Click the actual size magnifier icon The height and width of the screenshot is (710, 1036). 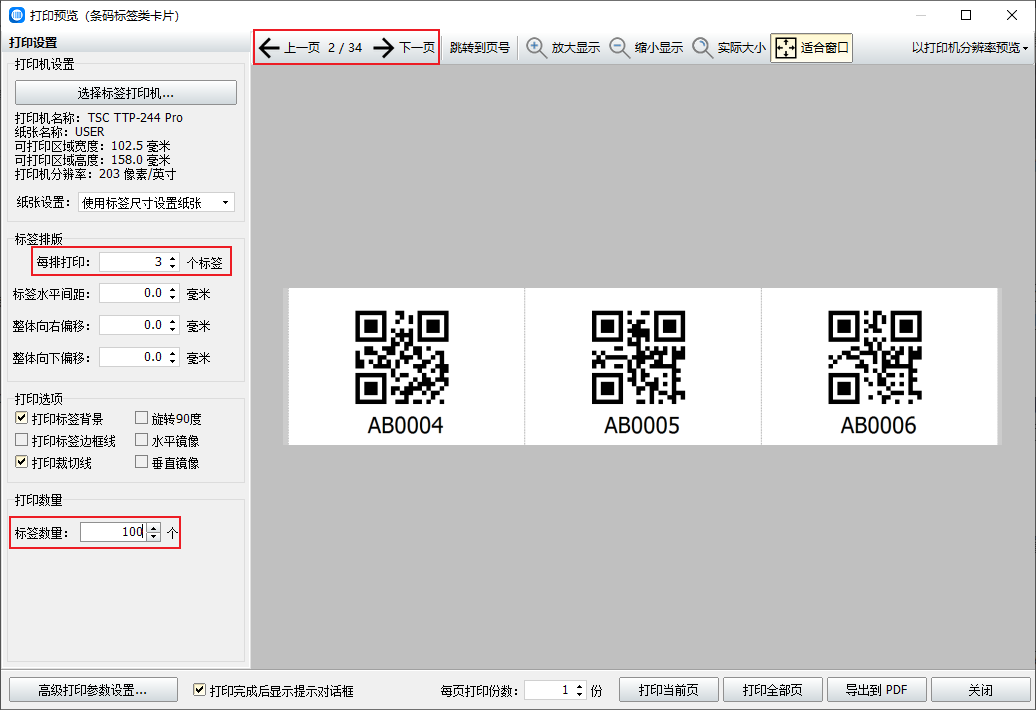click(703, 47)
